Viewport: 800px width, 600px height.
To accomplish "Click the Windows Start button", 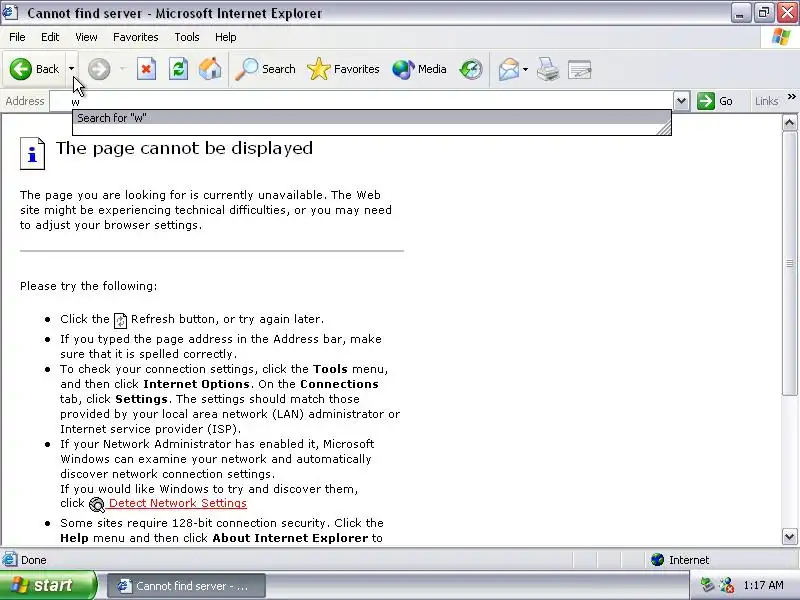I will (48, 585).
